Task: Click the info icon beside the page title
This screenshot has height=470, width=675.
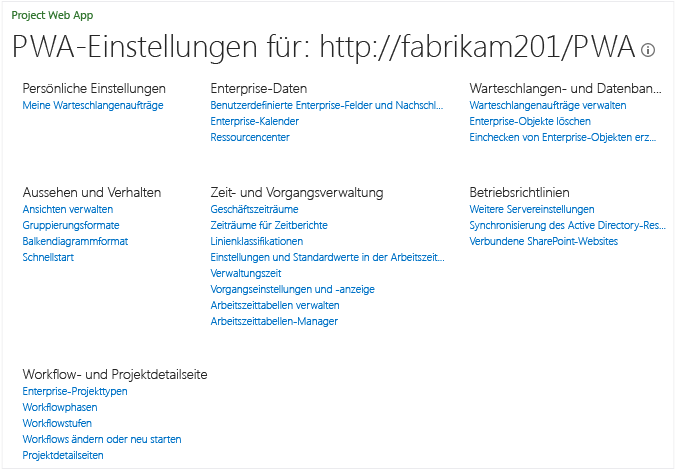Action: tap(647, 50)
